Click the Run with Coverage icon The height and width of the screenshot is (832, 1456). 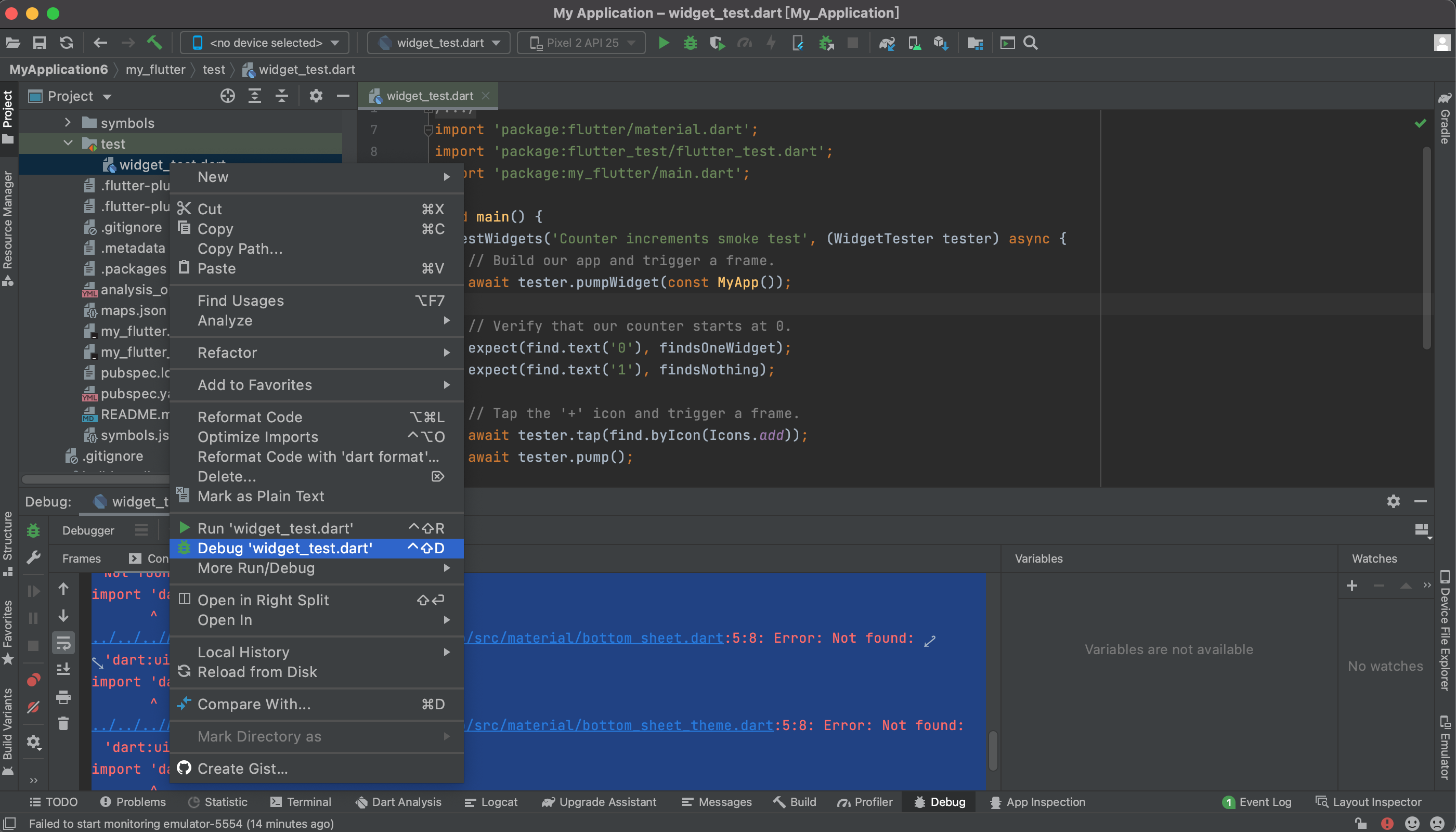717,43
